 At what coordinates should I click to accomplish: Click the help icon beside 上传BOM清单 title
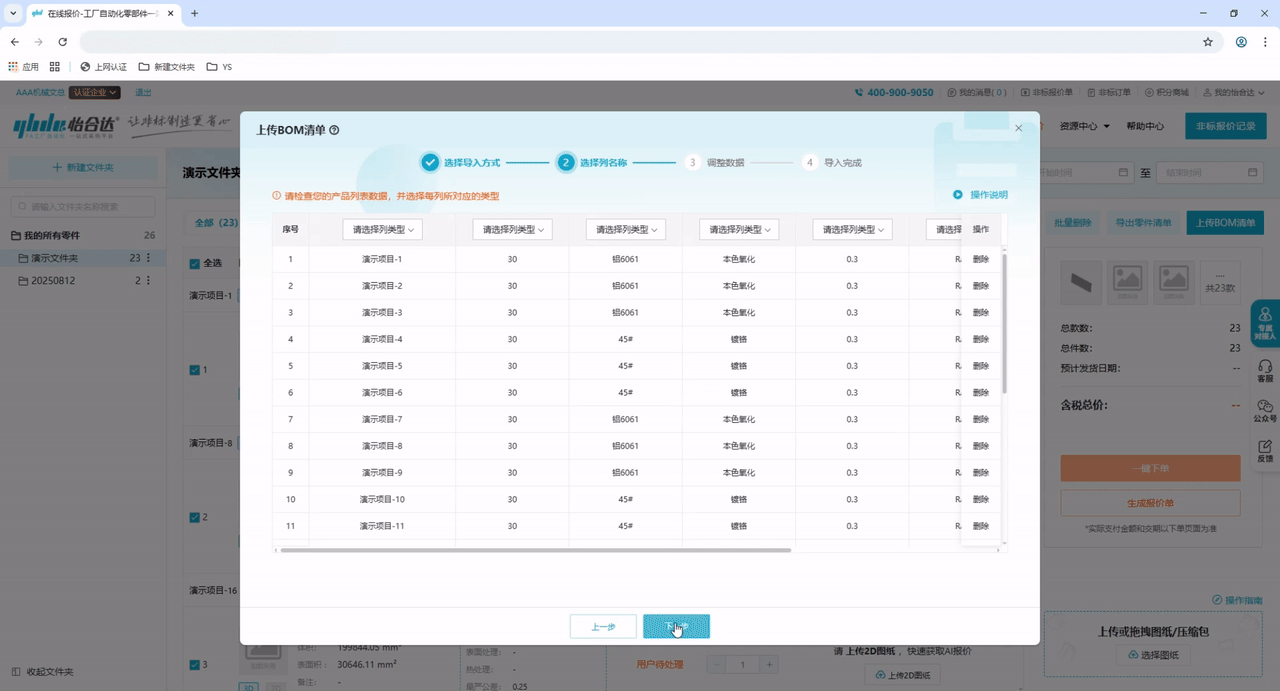(x=334, y=130)
